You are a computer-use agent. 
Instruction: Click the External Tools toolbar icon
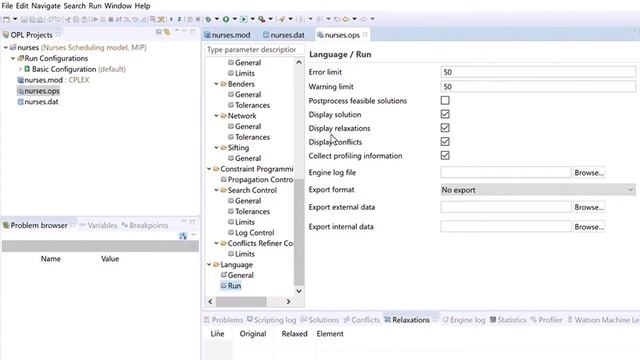[262, 19]
